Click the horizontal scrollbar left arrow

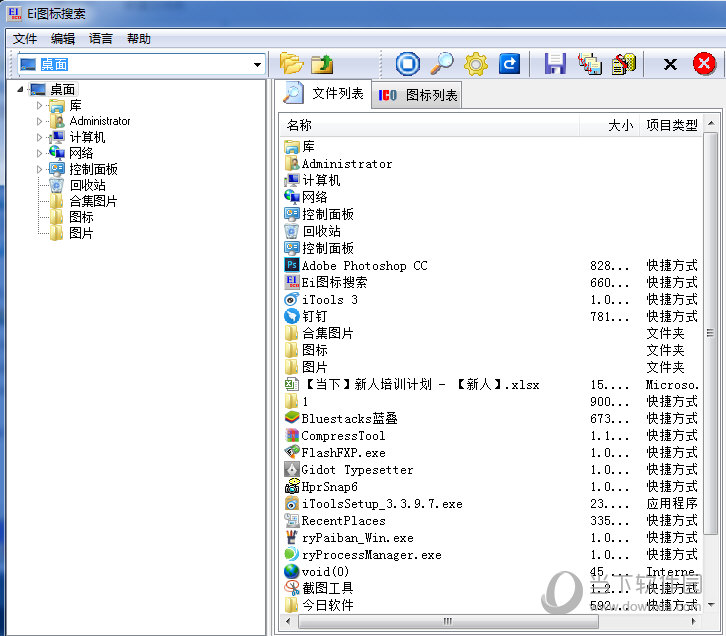click(x=288, y=621)
